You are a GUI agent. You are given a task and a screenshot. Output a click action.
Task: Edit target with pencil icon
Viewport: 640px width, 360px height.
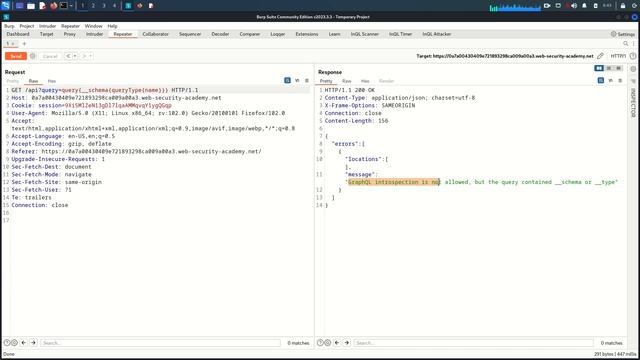point(600,56)
